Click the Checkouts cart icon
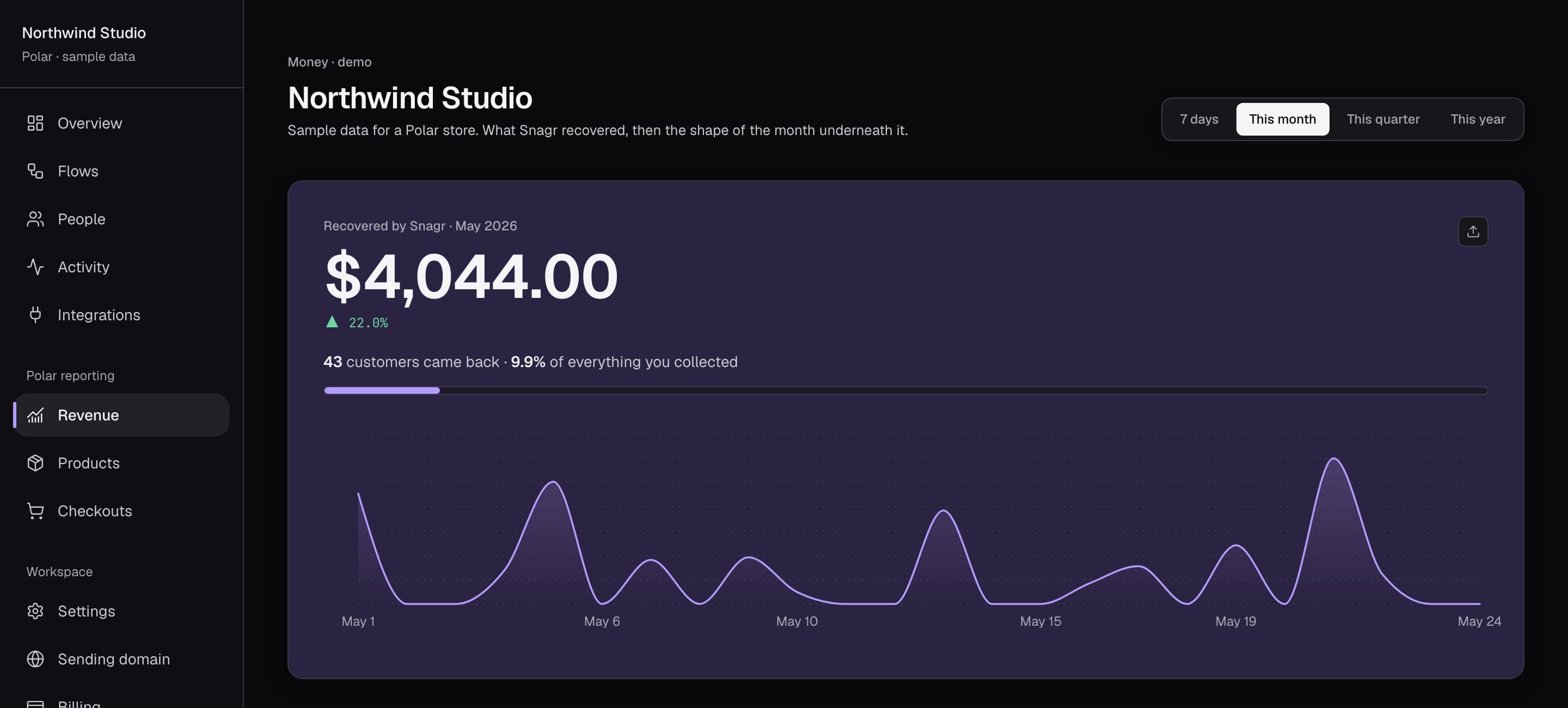The width and height of the screenshot is (1568, 708). (x=35, y=511)
